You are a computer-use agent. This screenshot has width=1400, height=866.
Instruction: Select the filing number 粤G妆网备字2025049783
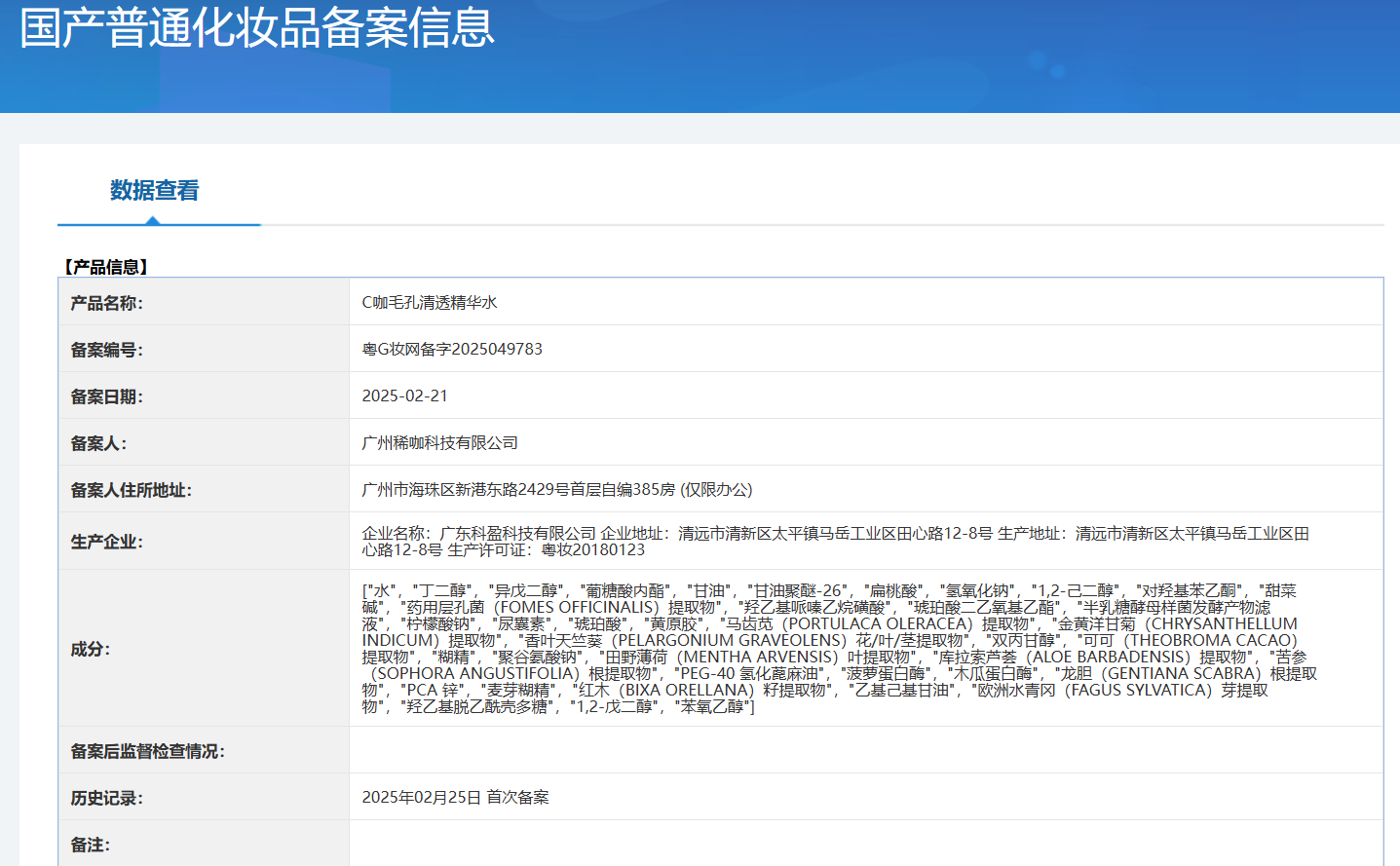452,350
